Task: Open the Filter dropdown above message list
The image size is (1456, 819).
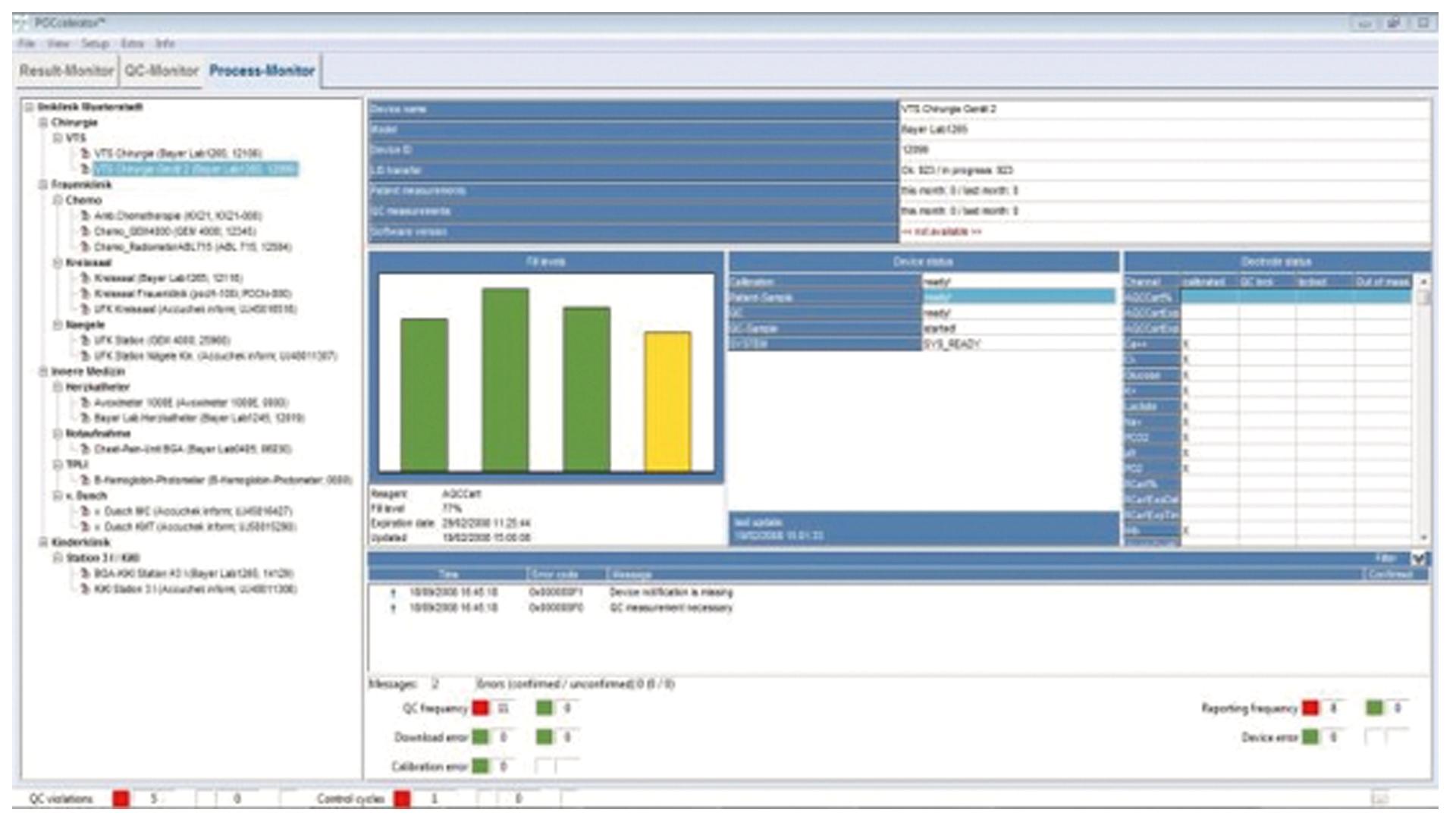Action: click(x=1418, y=559)
